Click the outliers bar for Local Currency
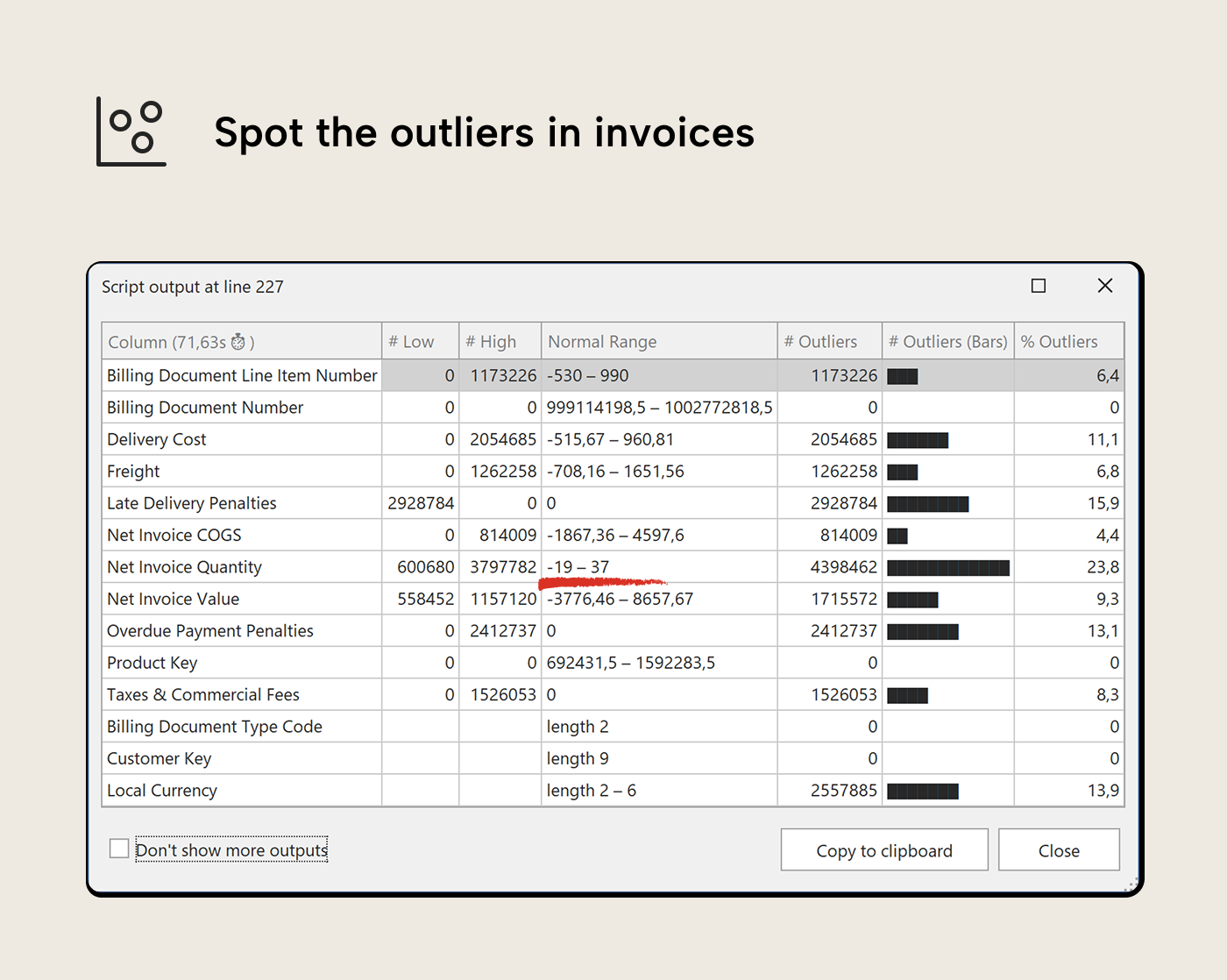Image resolution: width=1227 pixels, height=980 pixels. coord(922,790)
